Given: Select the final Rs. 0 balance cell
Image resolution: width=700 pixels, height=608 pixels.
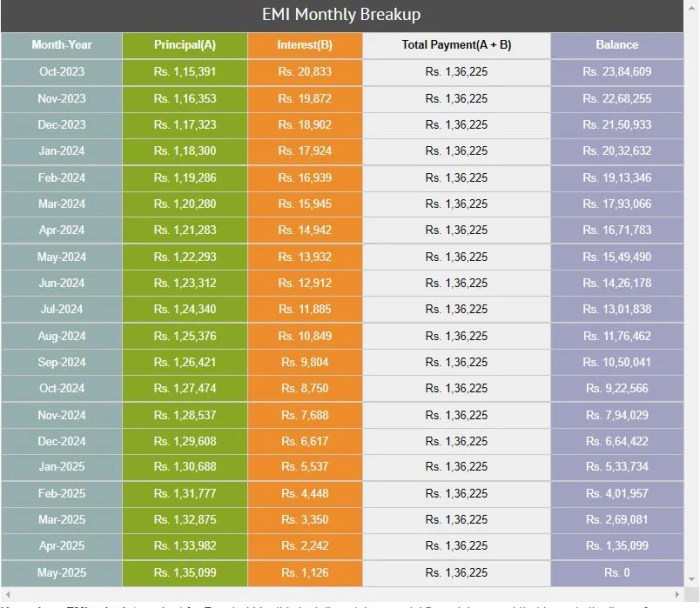Looking at the screenshot, I should 617,573.
